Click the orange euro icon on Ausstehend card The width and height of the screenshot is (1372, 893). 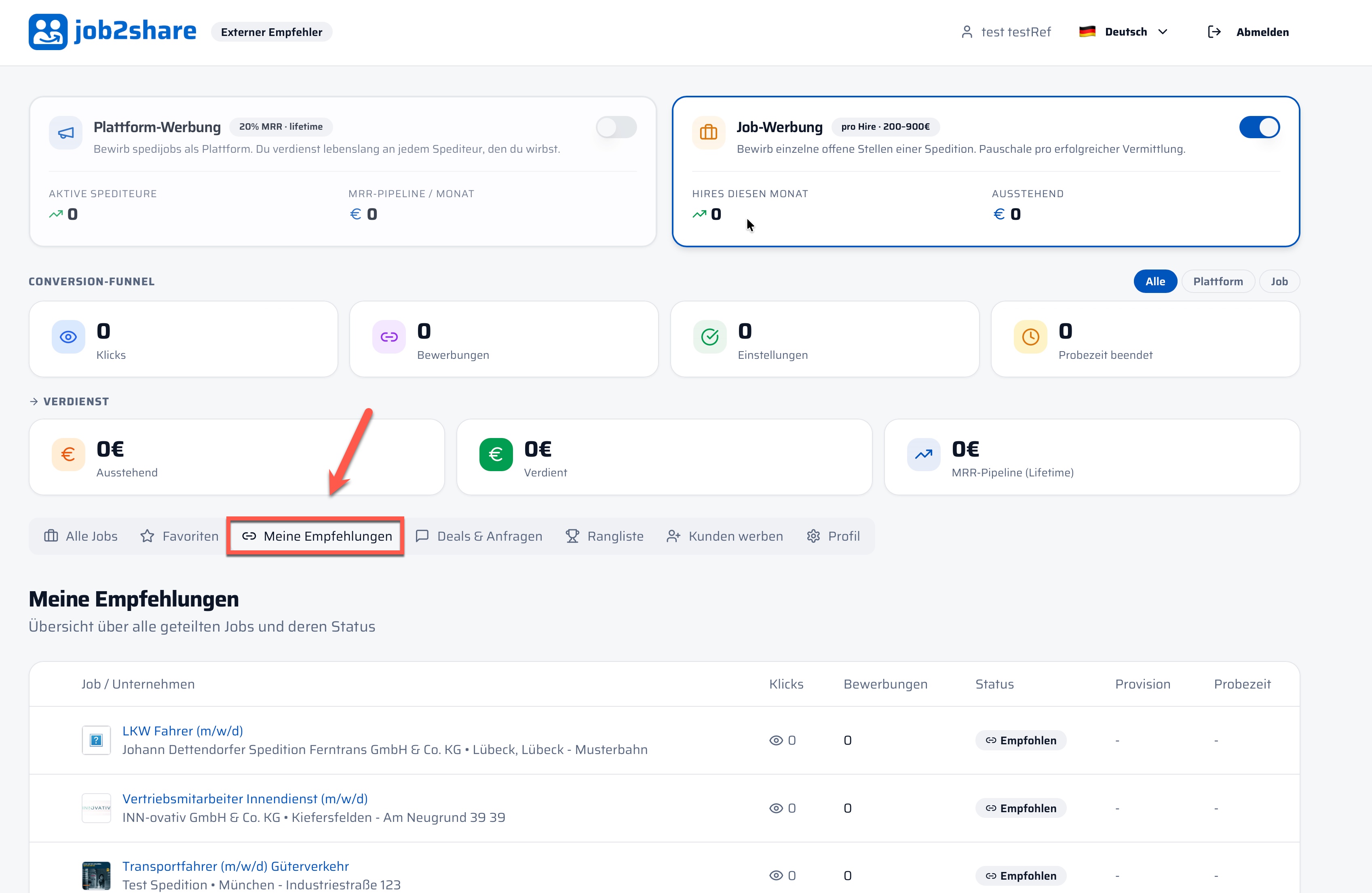[69, 455]
